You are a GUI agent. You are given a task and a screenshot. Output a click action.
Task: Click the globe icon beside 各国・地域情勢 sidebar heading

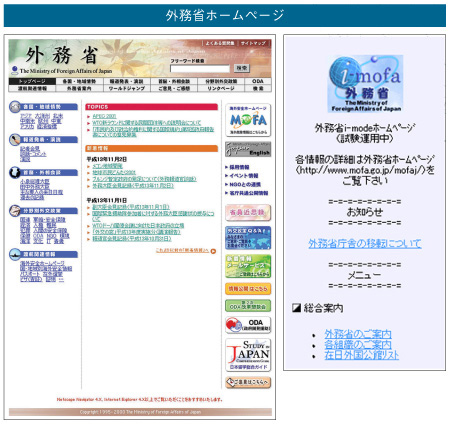(x=15, y=107)
